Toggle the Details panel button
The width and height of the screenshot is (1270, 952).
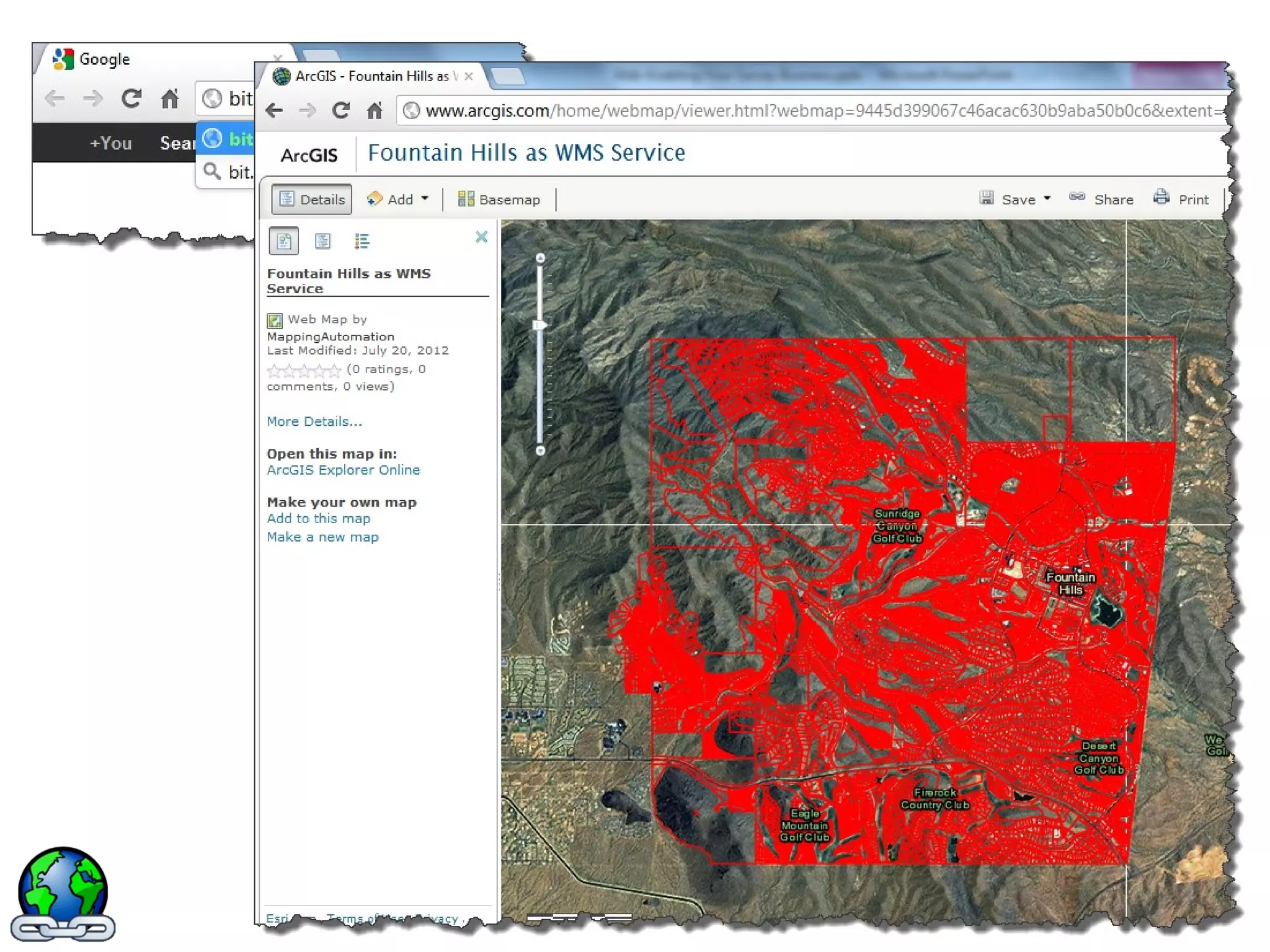311,199
